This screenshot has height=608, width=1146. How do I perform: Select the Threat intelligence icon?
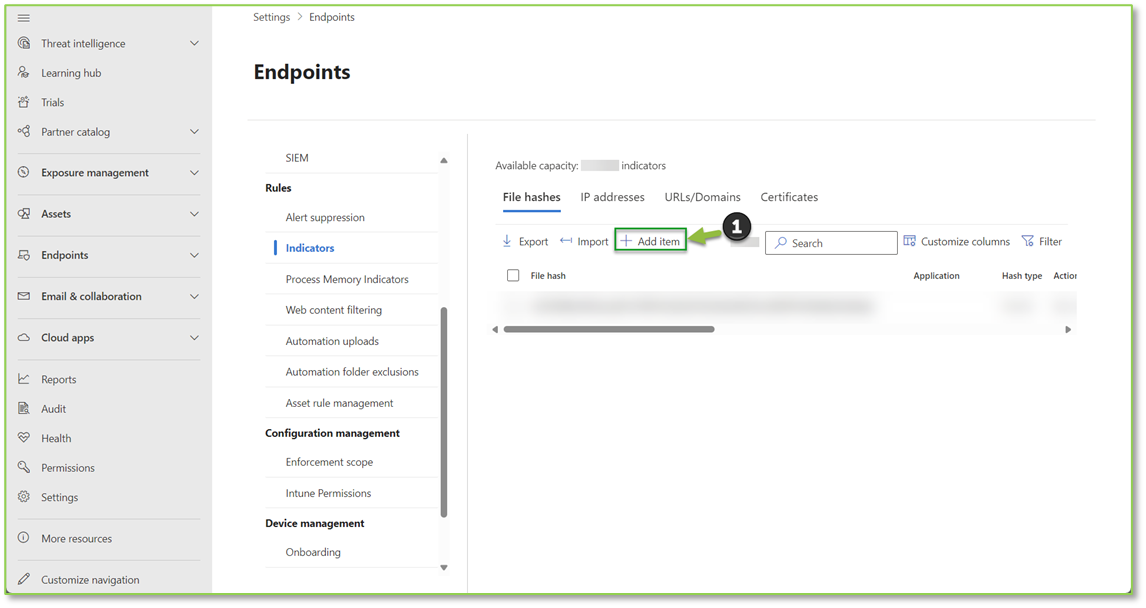coord(22,43)
